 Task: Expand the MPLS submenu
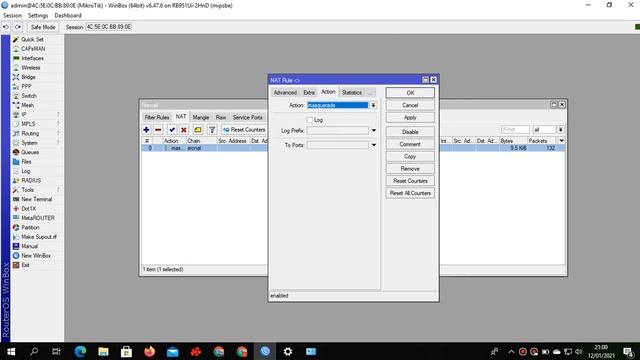[x=28, y=124]
